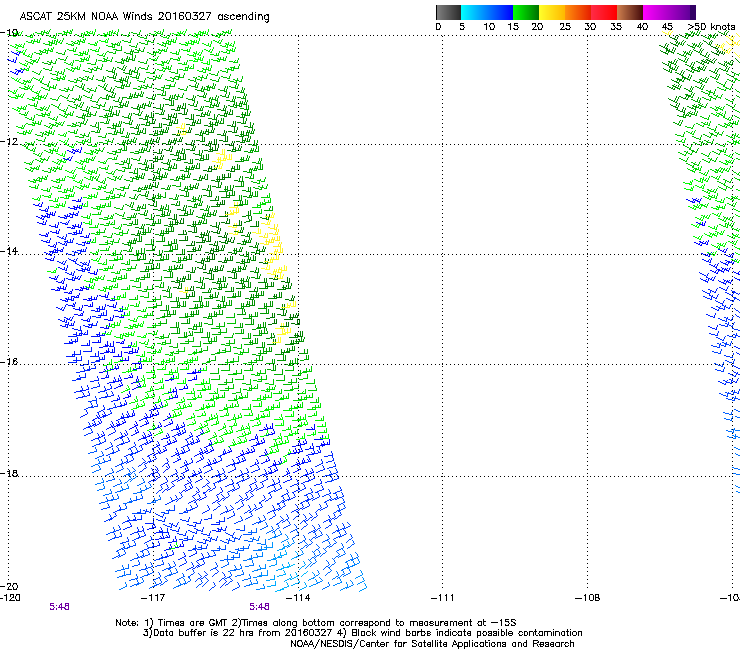Click the cyan-blue 5-15 knots color segment
This screenshot has height=650, width=740.
click(x=487, y=12)
